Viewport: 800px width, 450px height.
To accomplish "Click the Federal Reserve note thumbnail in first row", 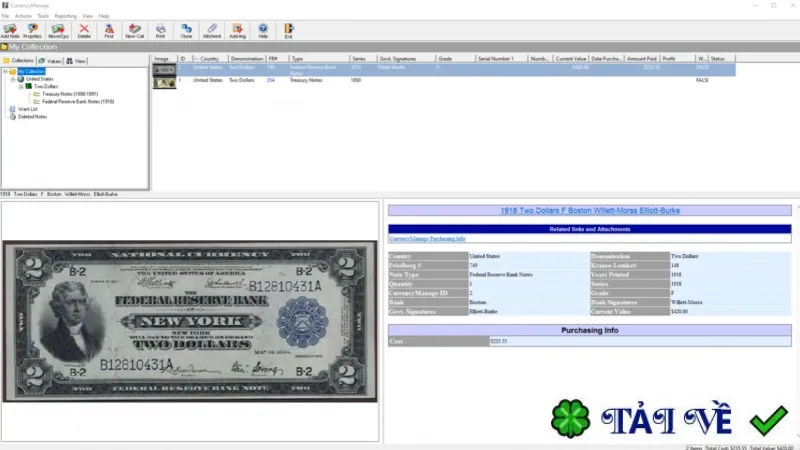I will (x=164, y=69).
